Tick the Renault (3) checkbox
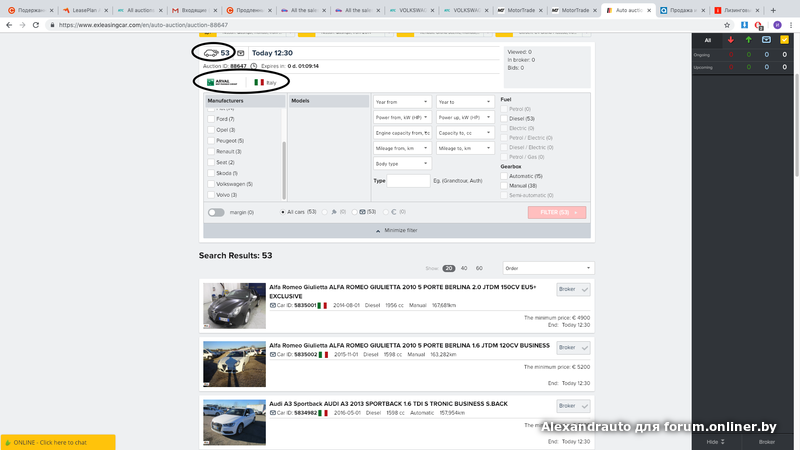Image resolution: width=800 pixels, height=450 pixels. point(211,152)
